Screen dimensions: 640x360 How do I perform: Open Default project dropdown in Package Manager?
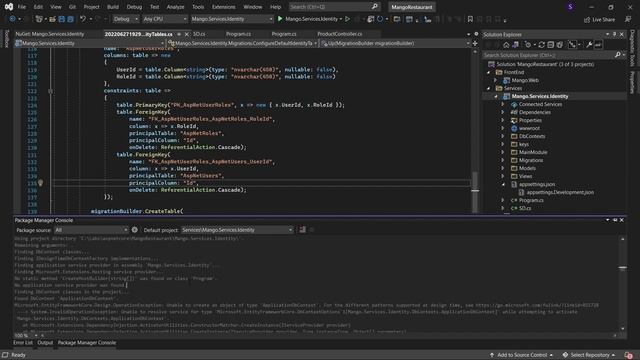[x=237, y=230]
